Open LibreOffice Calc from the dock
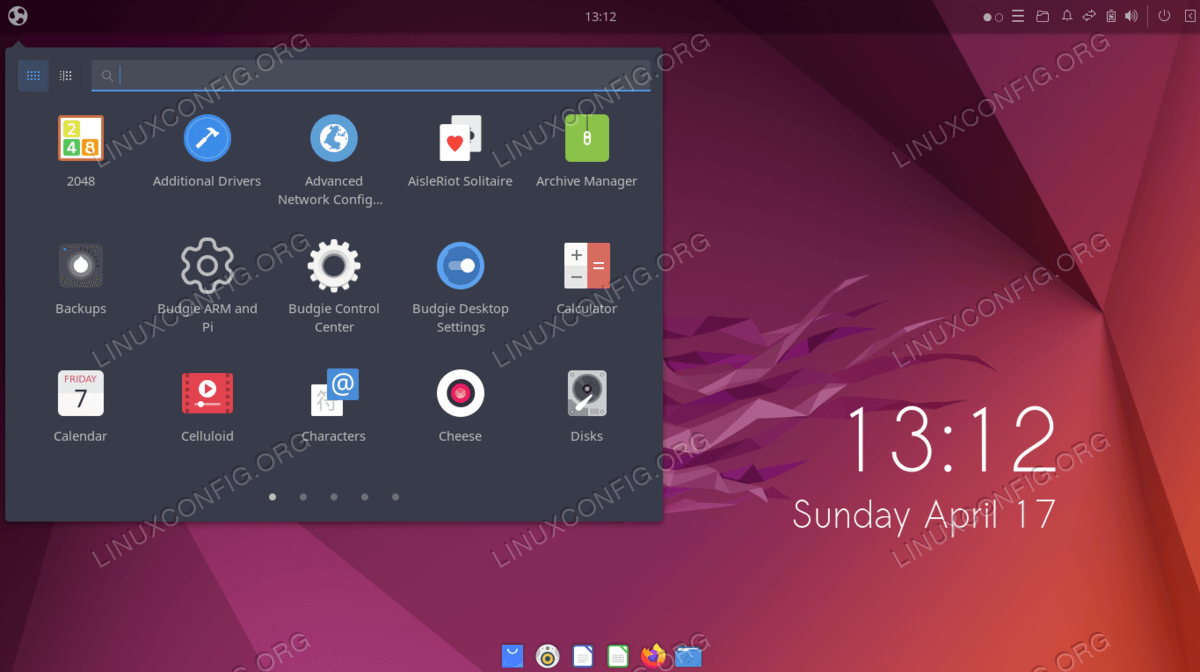 618,656
